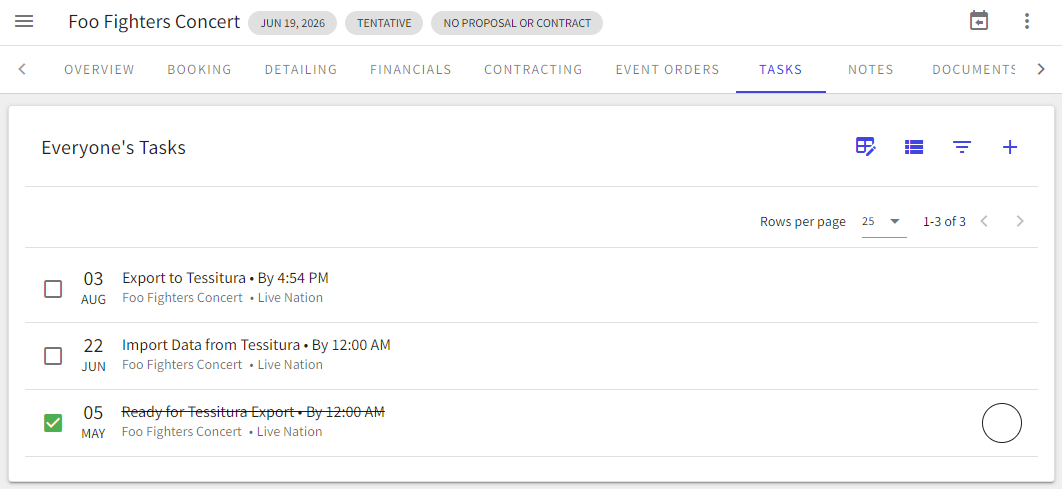
Task: Click Live Nation under Export to Tessitura
Action: click(x=290, y=298)
